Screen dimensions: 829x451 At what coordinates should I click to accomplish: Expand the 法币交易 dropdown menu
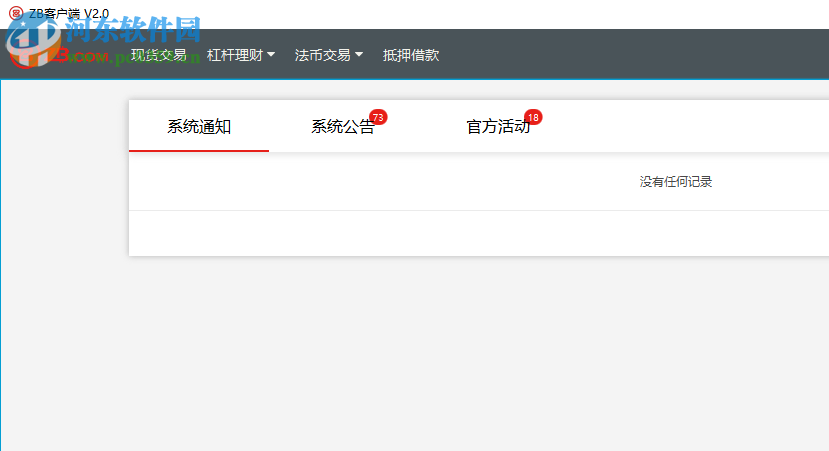pyautogui.click(x=328, y=55)
